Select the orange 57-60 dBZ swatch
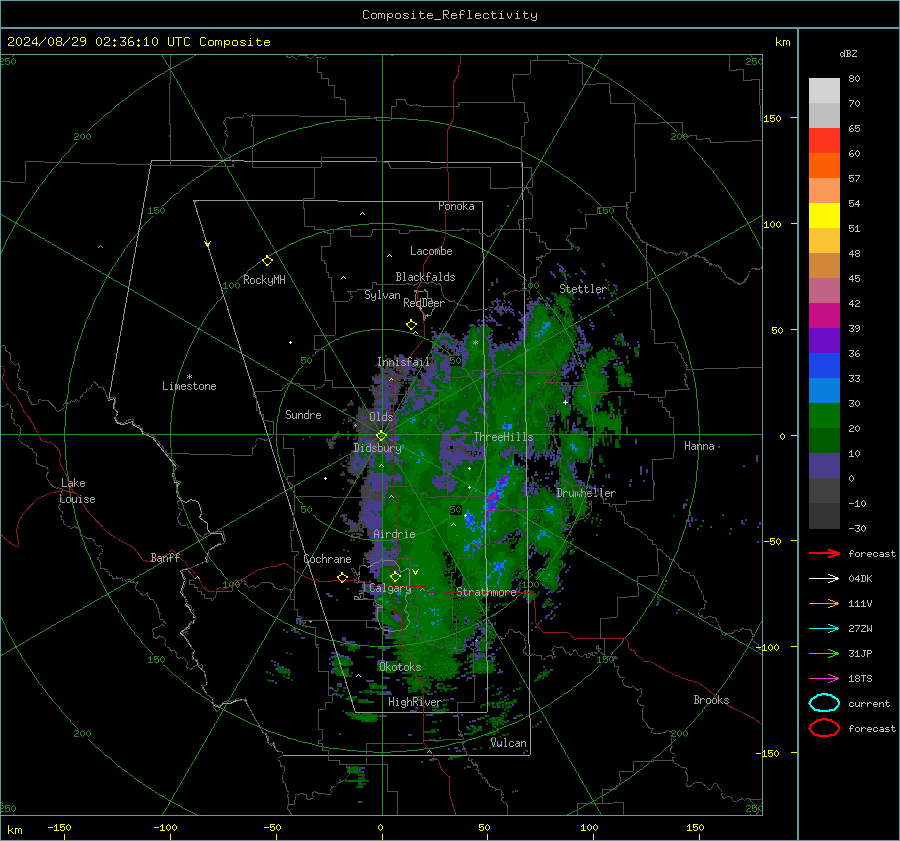900x841 pixels. click(x=824, y=166)
